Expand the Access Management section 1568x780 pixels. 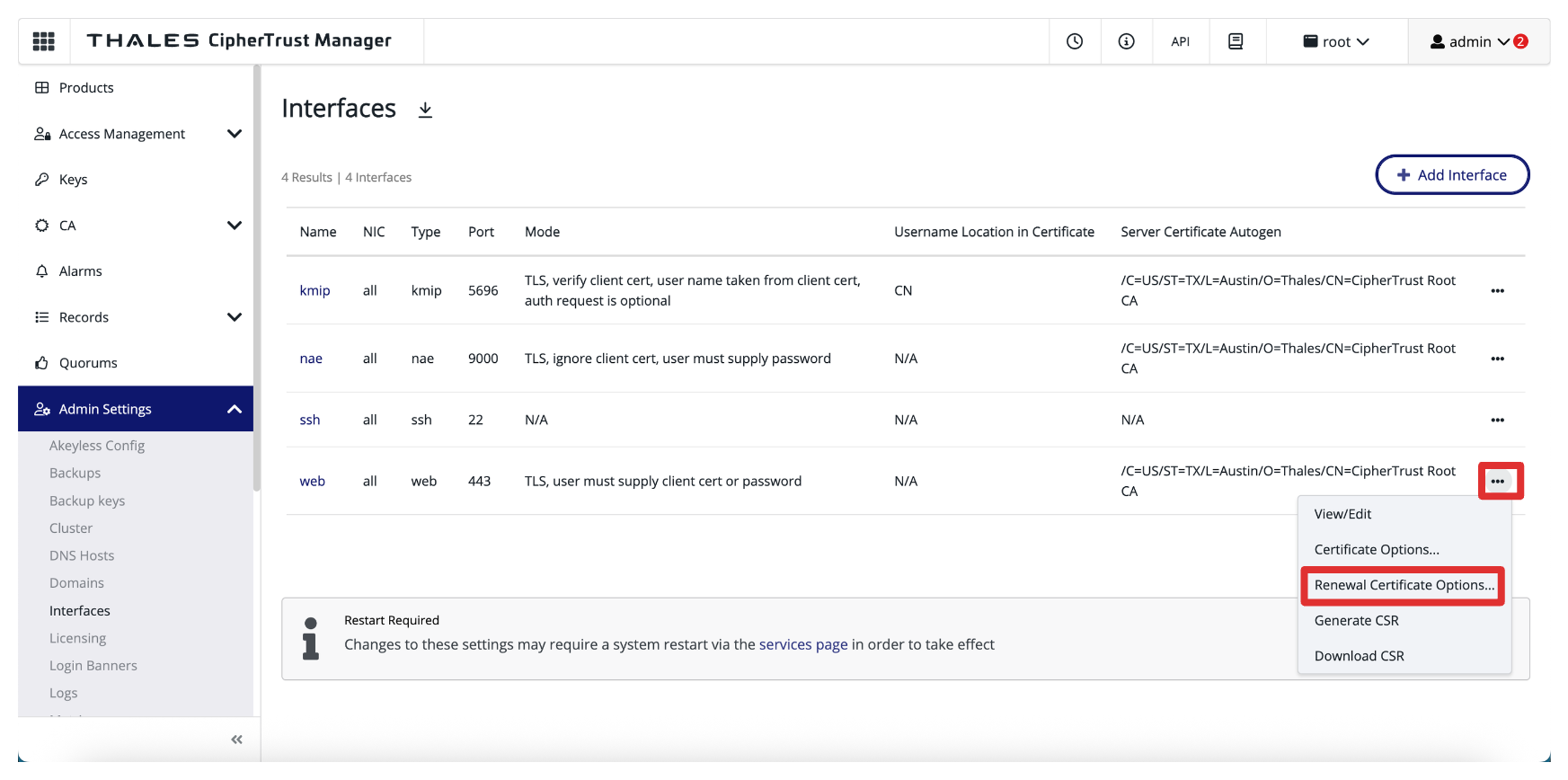pyautogui.click(x=235, y=134)
